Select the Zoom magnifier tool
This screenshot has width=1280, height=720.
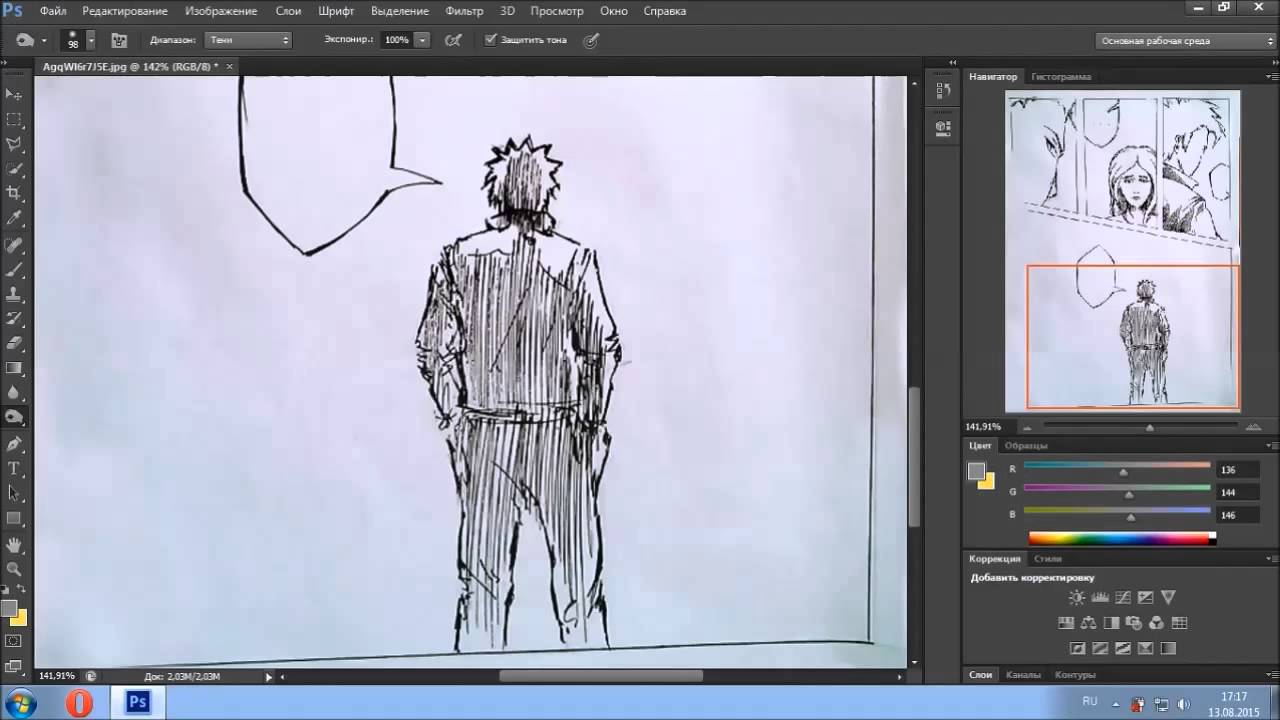coord(14,569)
